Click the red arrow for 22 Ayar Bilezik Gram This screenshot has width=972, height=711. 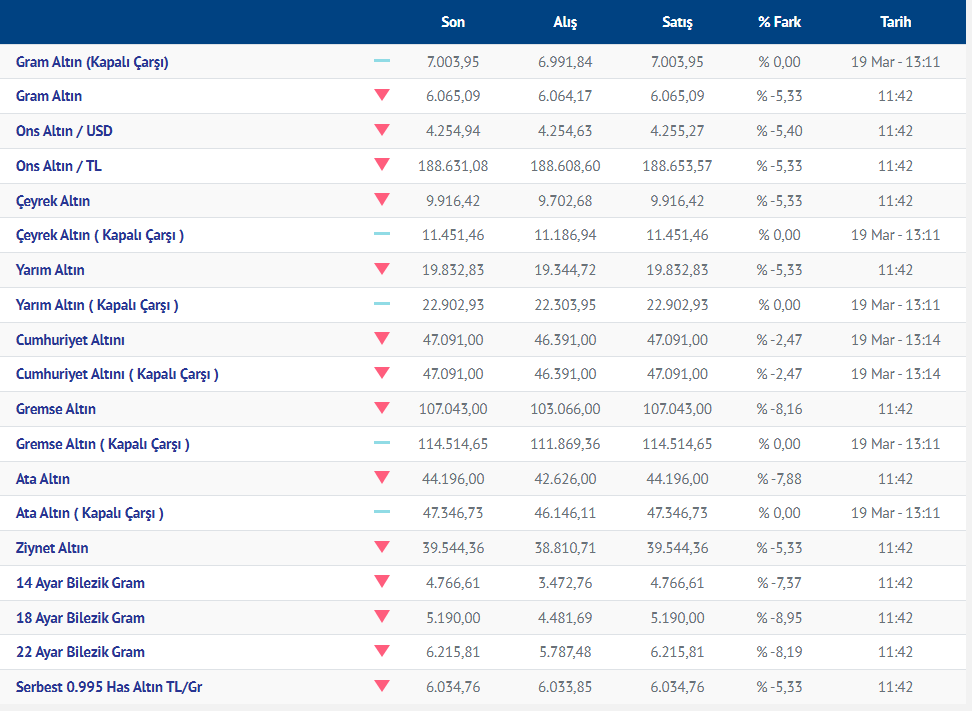click(x=381, y=651)
